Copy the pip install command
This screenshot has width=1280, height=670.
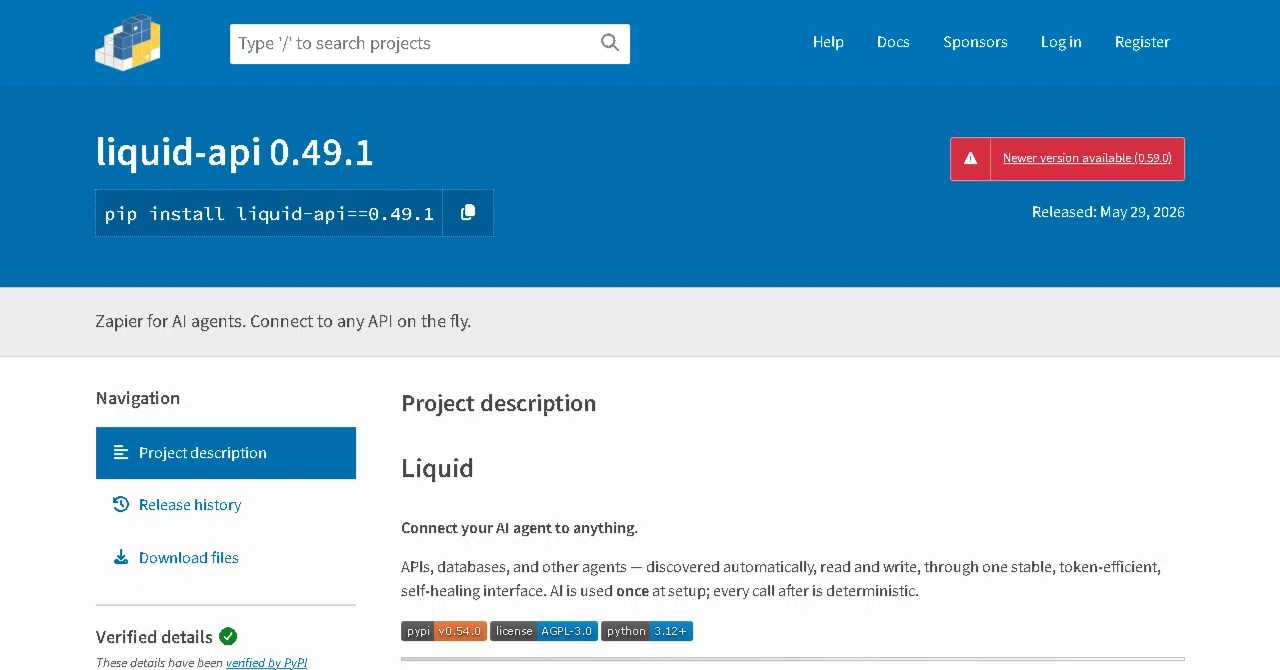(x=468, y=213)
